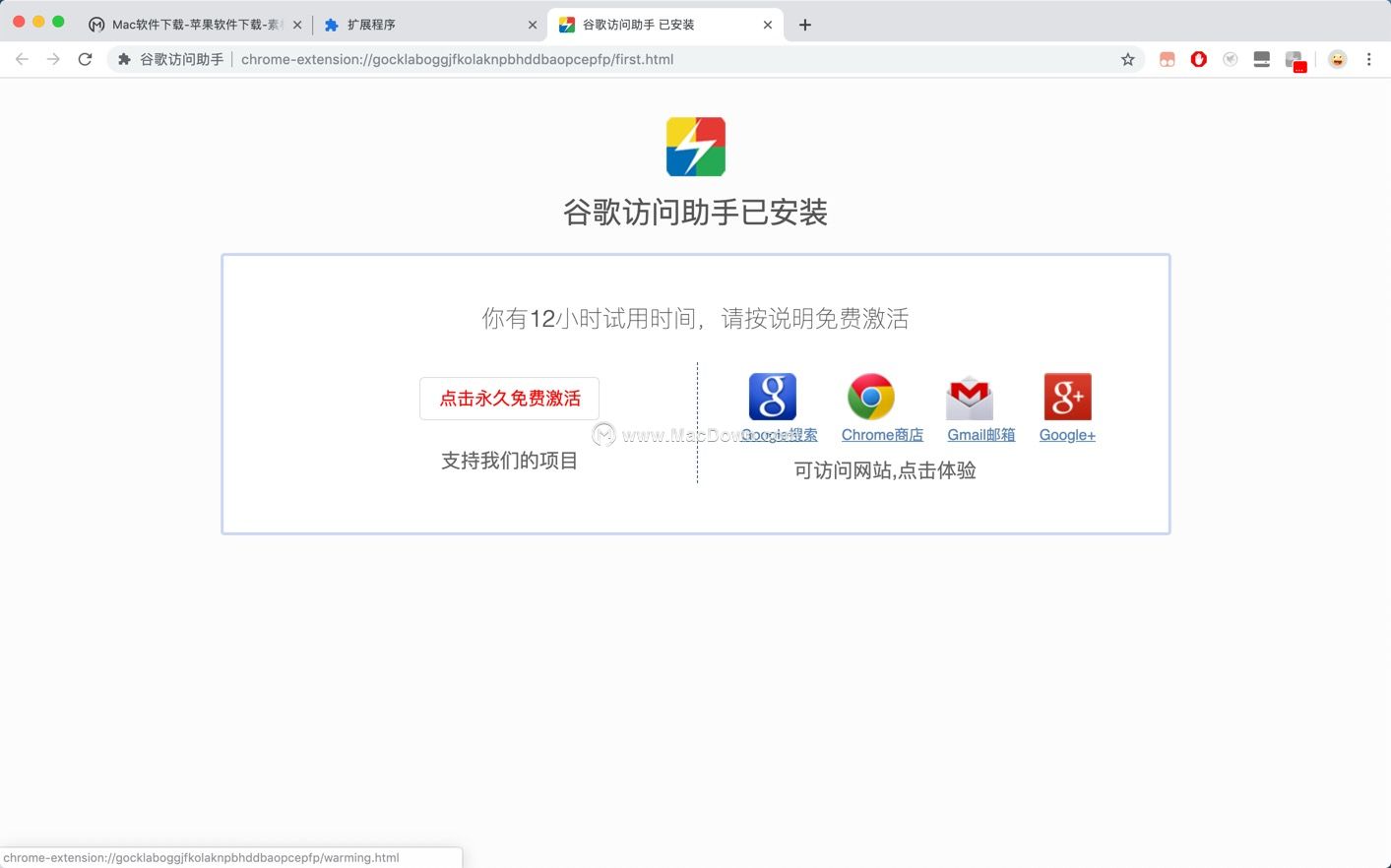Switch to the Mac软件下载 tab
This screenshot has width=1391, height=868.
click(x=194, y=25)
